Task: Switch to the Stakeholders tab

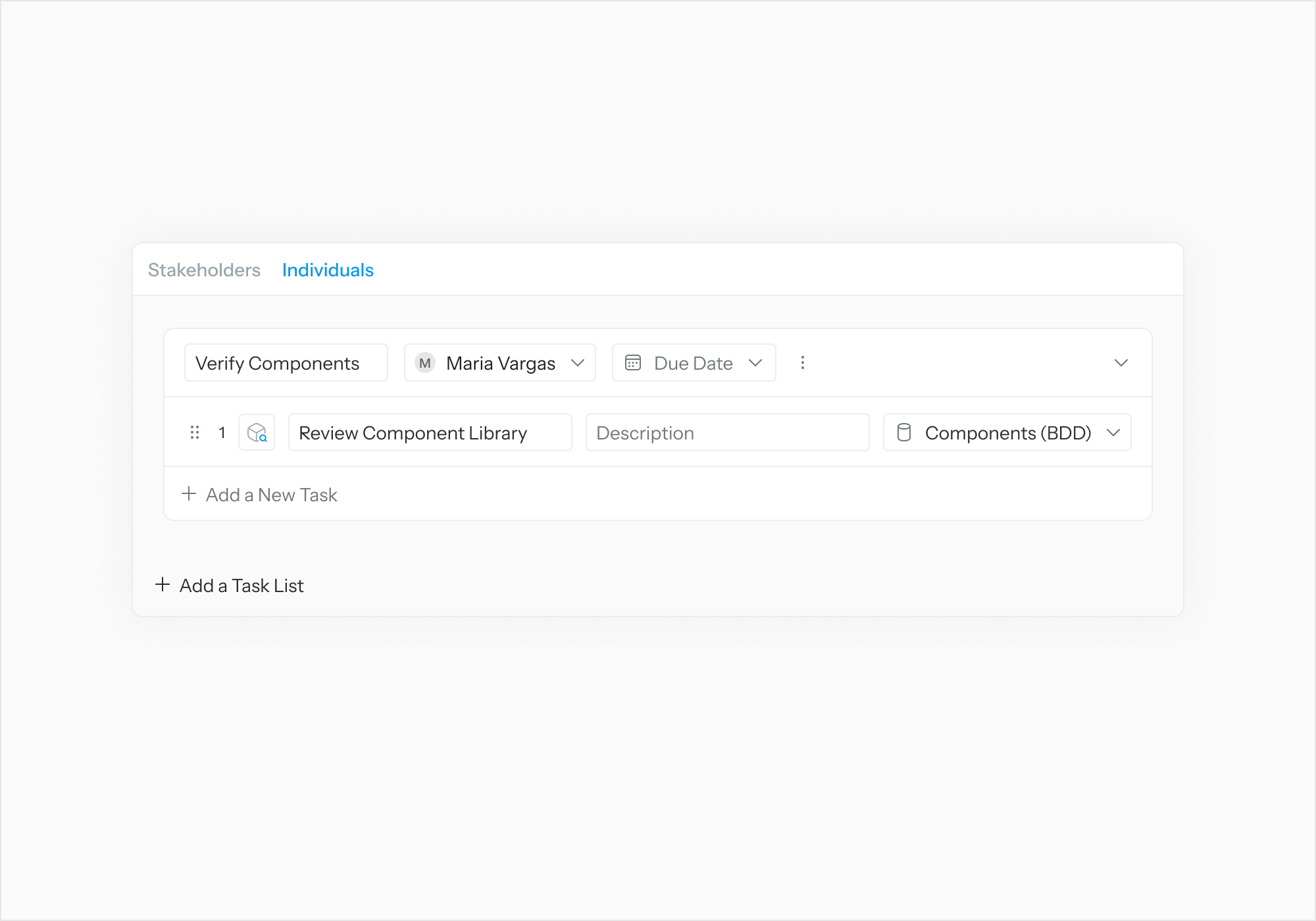Action: tap(204, 270)
